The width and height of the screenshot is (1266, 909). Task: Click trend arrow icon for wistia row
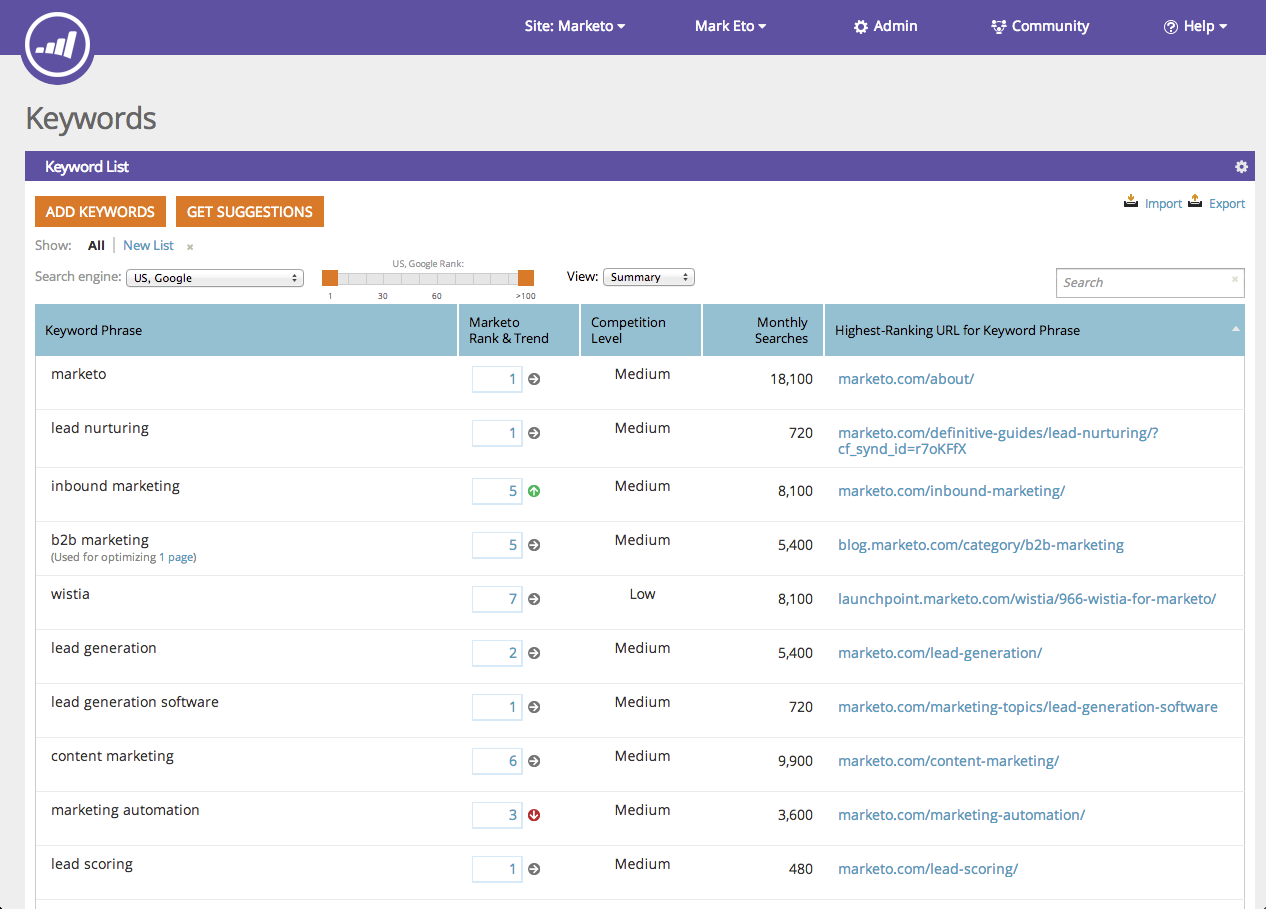point(534,599)
